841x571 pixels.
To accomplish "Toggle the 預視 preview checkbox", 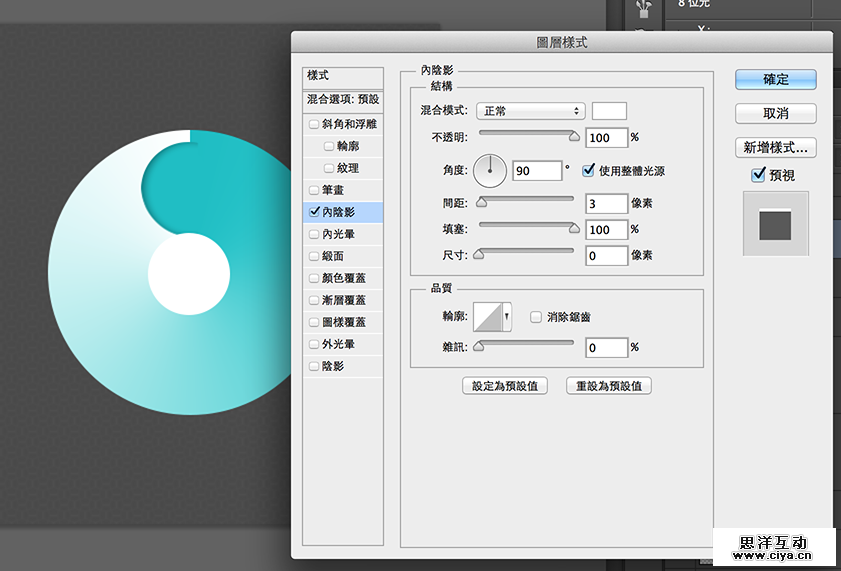I will 758,175.
